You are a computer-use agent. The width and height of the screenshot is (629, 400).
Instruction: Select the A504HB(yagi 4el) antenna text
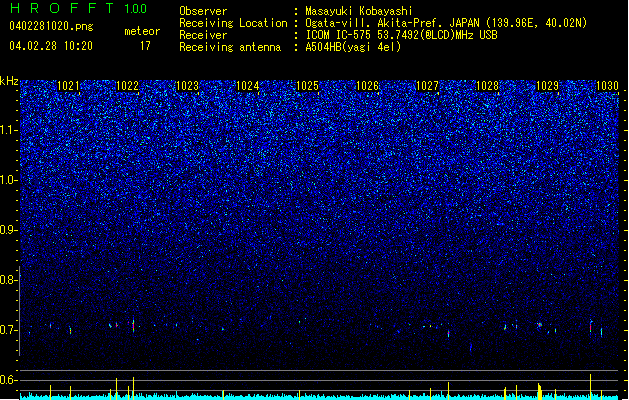coord(353,47)
